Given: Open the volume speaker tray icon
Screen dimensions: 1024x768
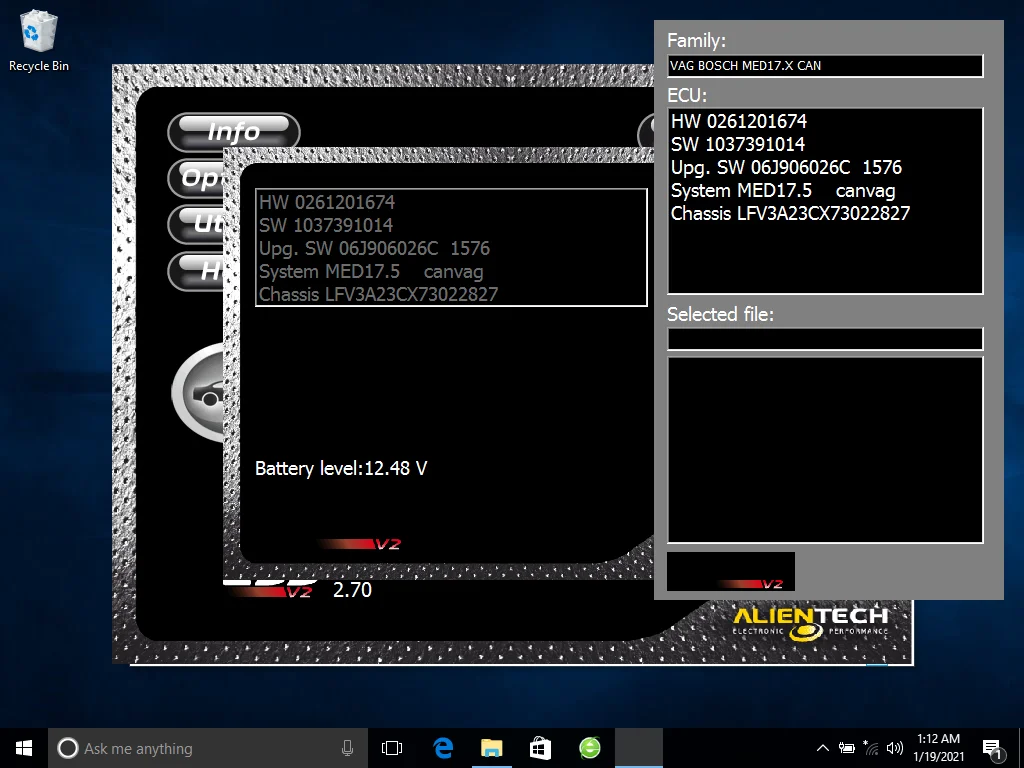Looking at the screenshot, I should [895, 748].
